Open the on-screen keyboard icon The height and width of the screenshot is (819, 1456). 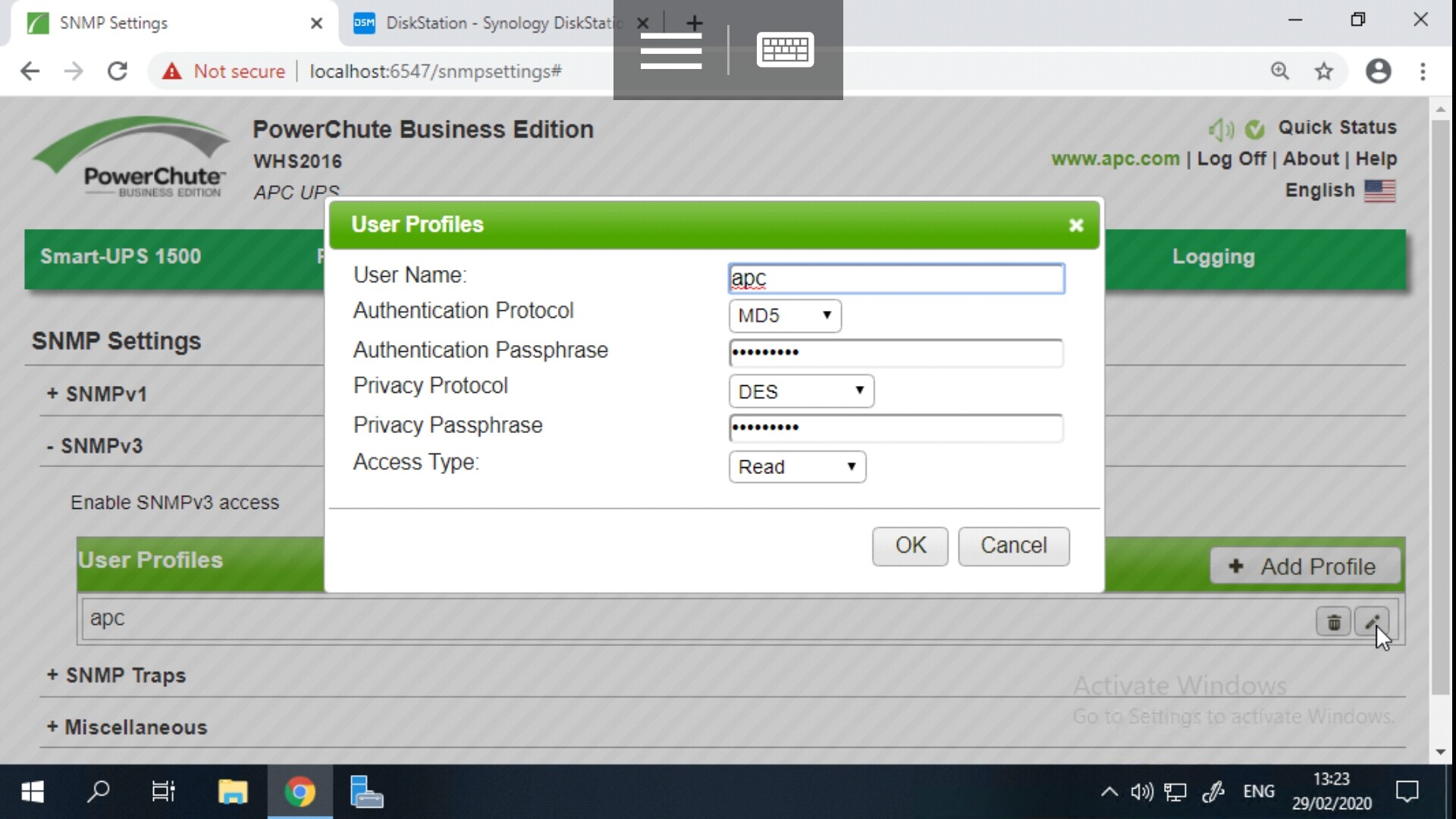(785, 50)
